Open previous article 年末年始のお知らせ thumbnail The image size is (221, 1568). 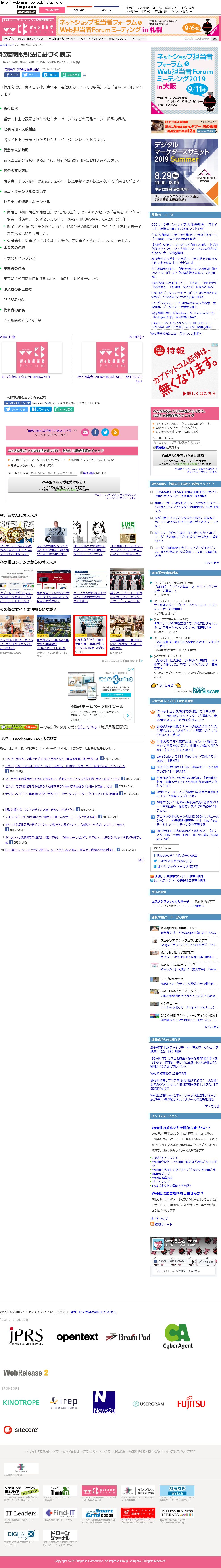click(x=32, y=357)
